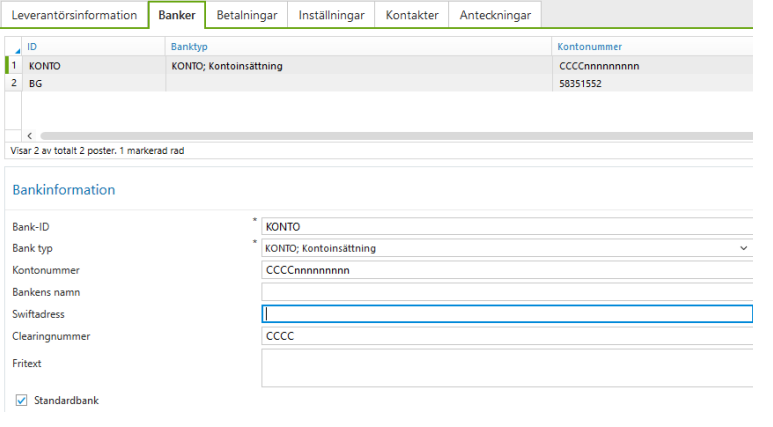Switch to the Betalningar tab
The image size is (773, 427).
pyautogui.click(x=247, y=15)
